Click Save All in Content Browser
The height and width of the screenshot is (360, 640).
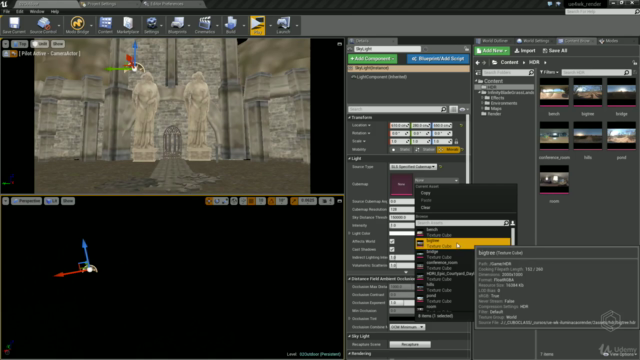coord(555,51)
